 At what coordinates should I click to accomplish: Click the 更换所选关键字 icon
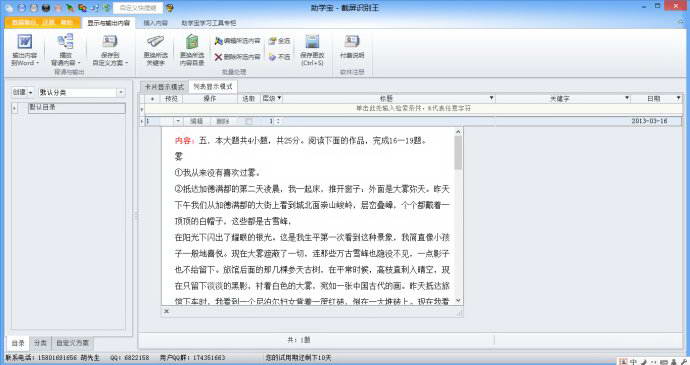155,42
